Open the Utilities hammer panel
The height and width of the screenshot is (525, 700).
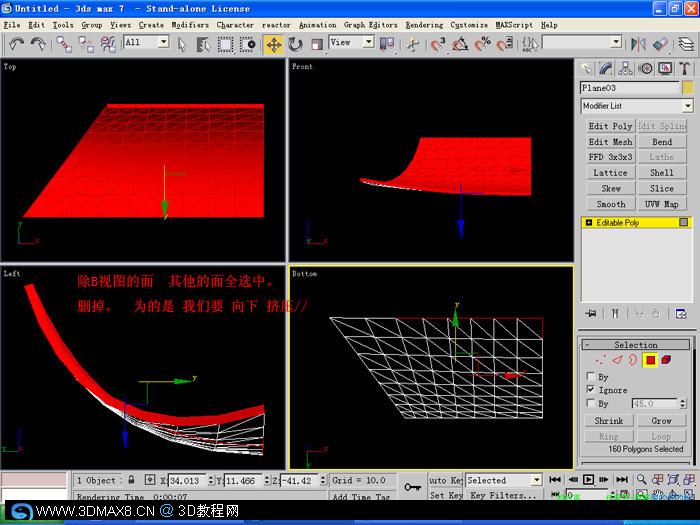684,68
